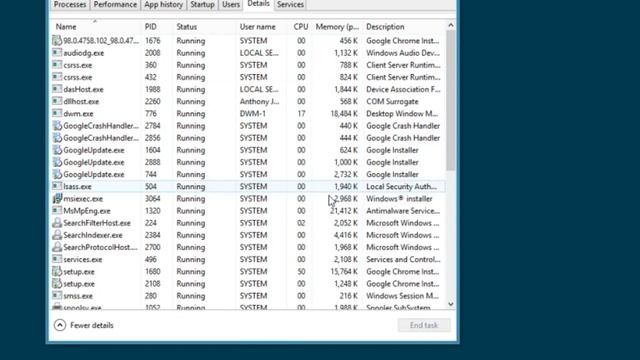Click the Windows Audio Dev description
This screenshot has height=360, width=640.
pyautogui.click(x=403, y=53)
